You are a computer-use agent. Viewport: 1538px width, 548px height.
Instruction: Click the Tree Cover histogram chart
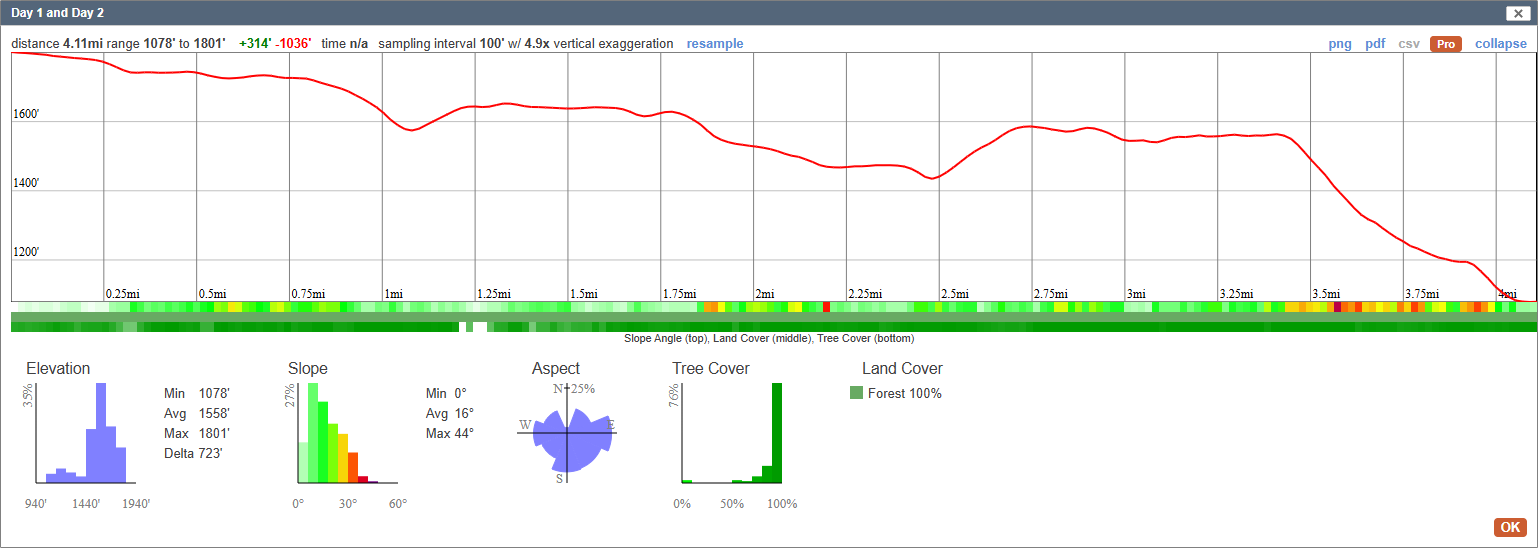[x=732, y=433]
